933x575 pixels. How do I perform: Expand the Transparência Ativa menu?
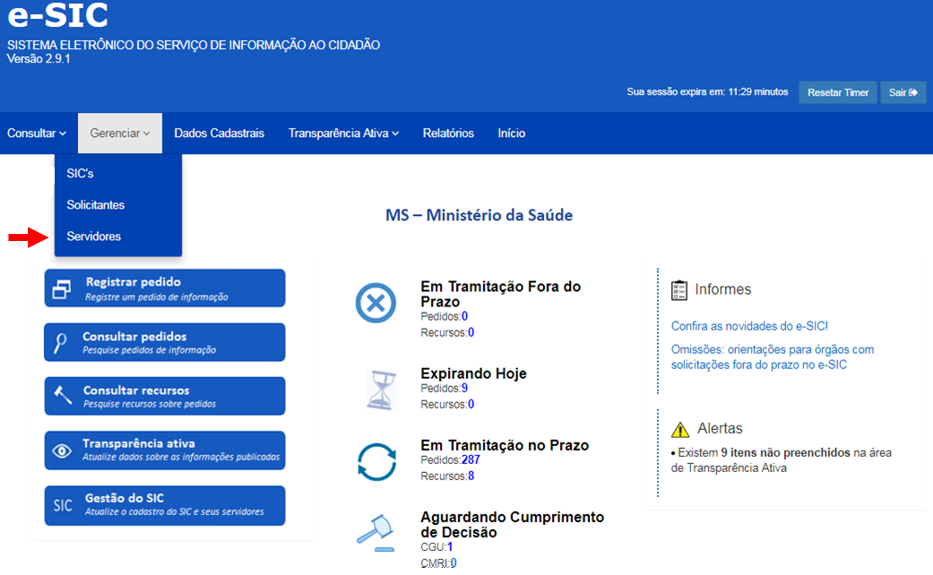click(x=343, y=133)
